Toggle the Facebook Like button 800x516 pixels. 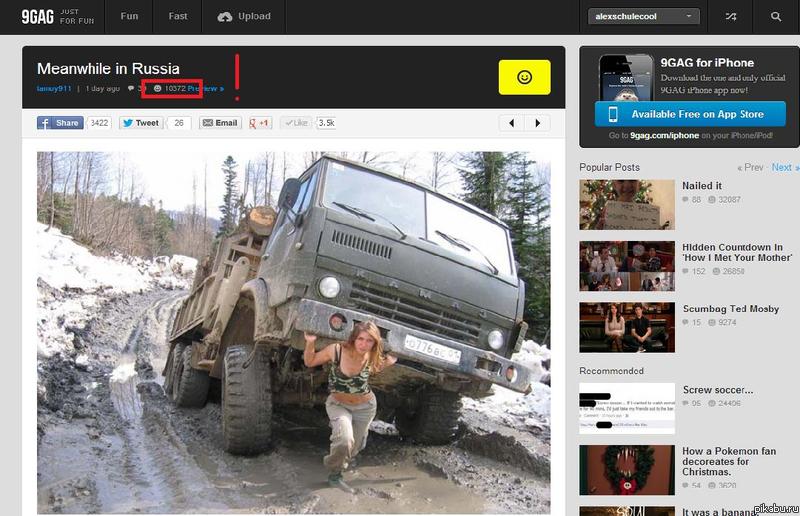296,123
